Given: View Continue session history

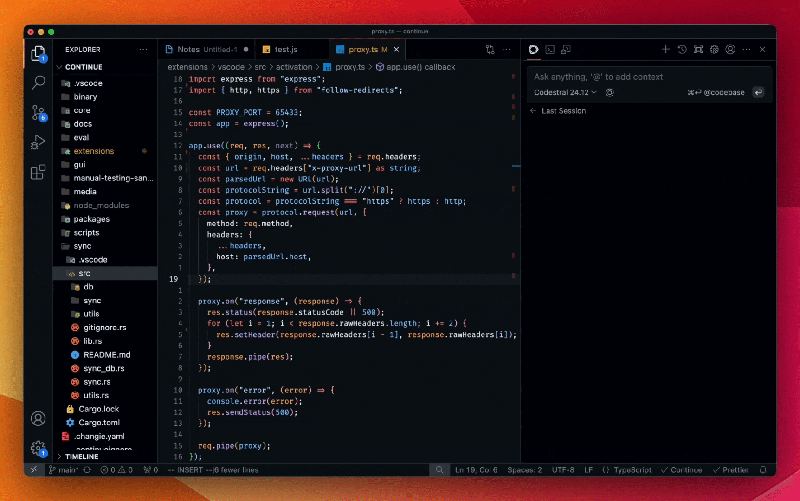Looking at the screenshot, I should [x=682, y=49].
